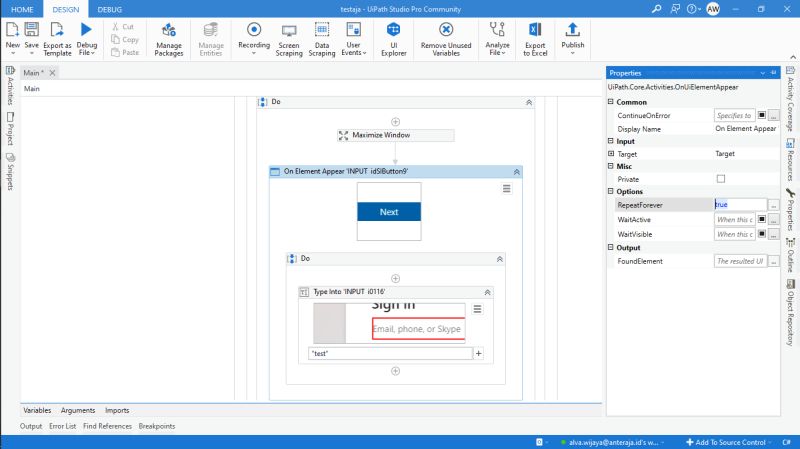Add activity above Maximize Window
The height and width of the screenshot is (449, 800).
click(395, 121)
